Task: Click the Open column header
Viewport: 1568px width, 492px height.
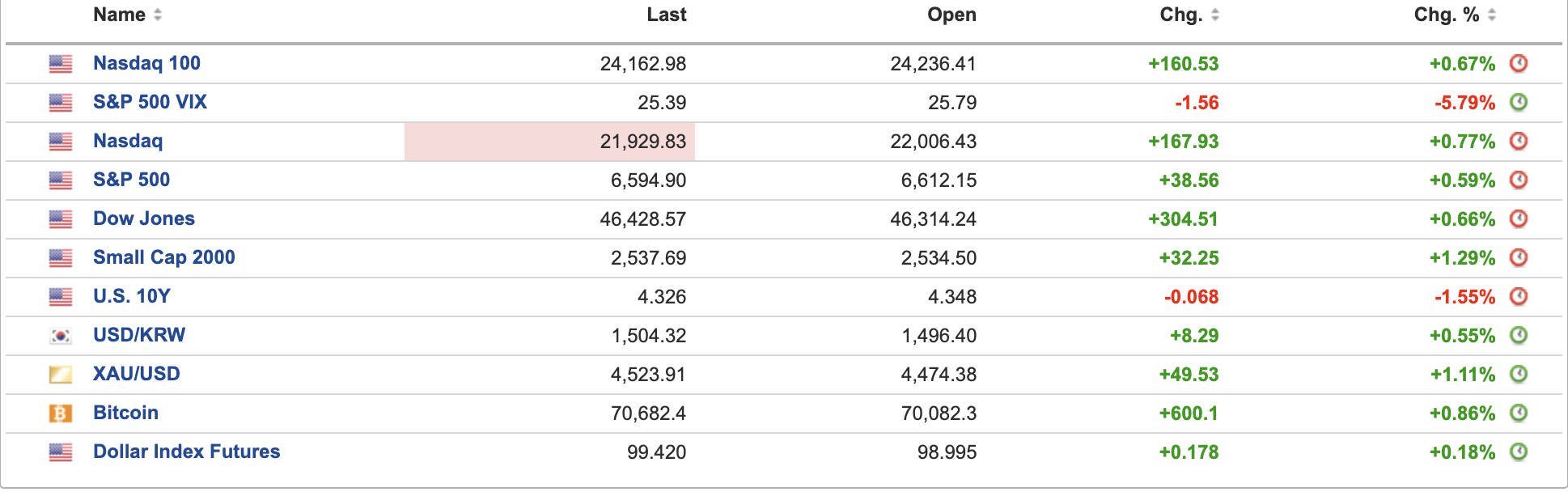Action: pyautogui.click(x=951, y=15)
